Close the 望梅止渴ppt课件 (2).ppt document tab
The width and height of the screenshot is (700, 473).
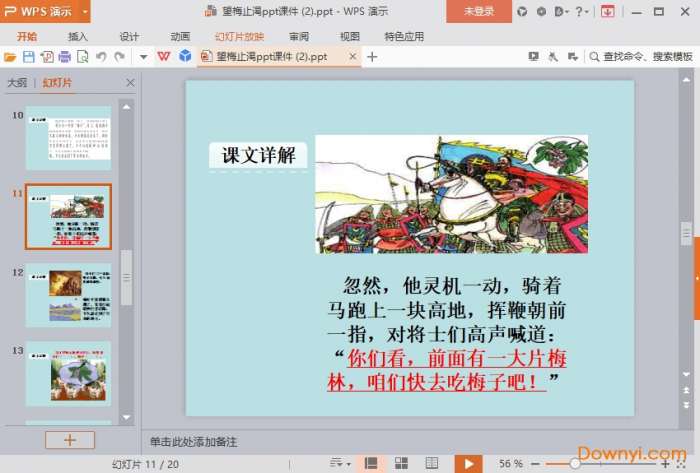(x=353, y=56)
